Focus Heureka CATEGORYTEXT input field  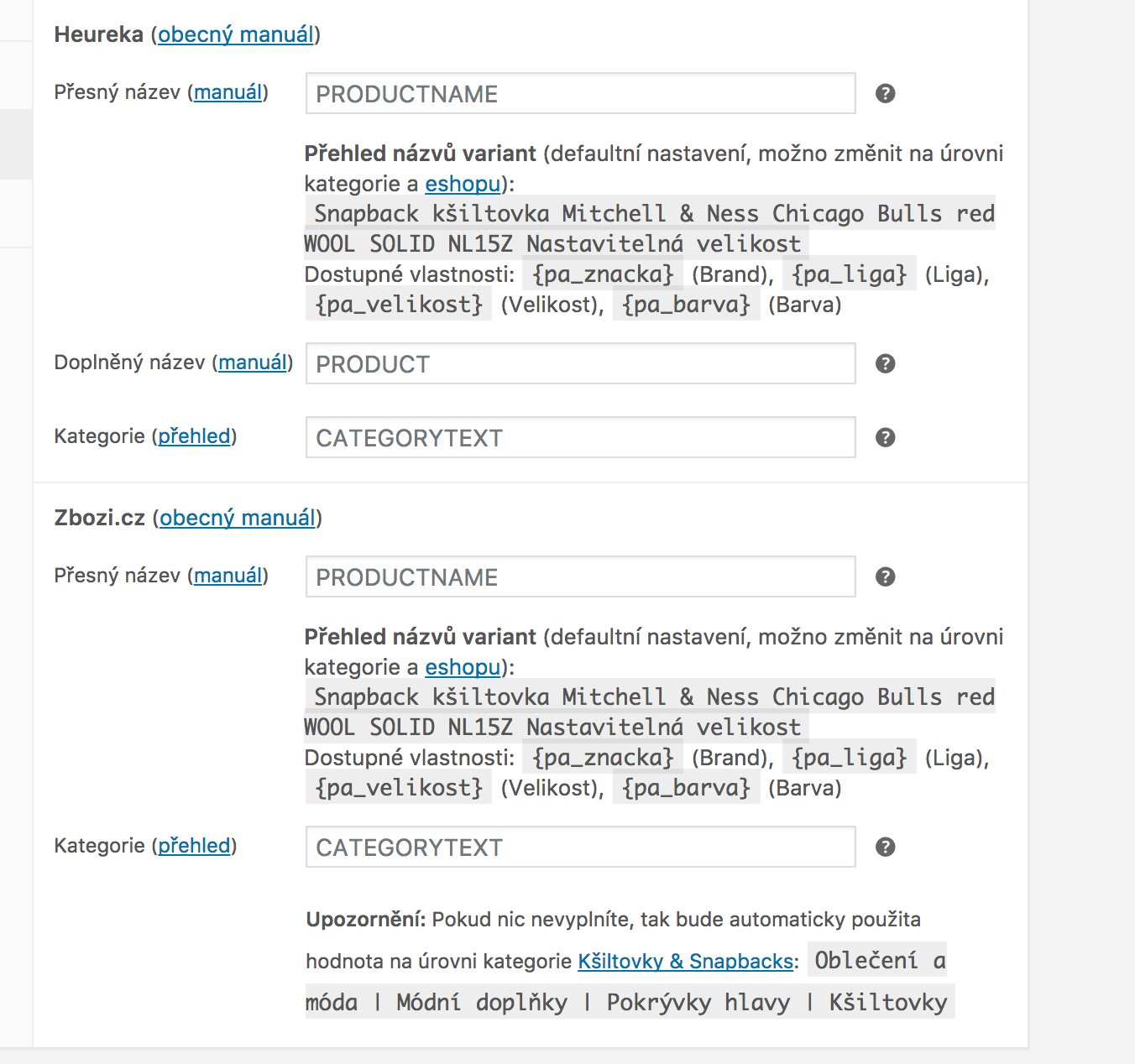click(581, 437)
